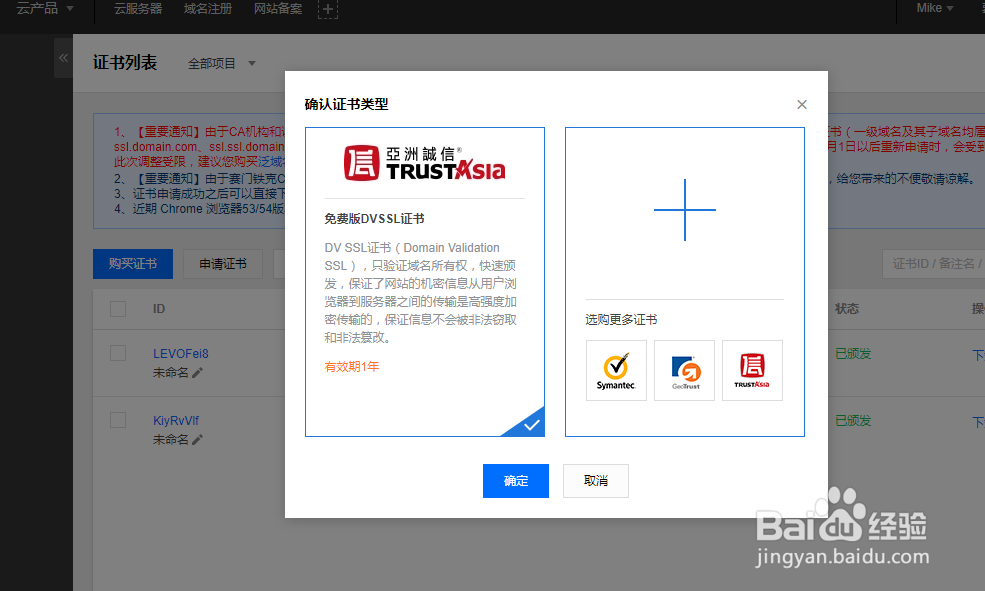The height and width of the screenshot is (591, 985).
Task: Click the 证书列表 page title
Action: click(x=125, y=63)
